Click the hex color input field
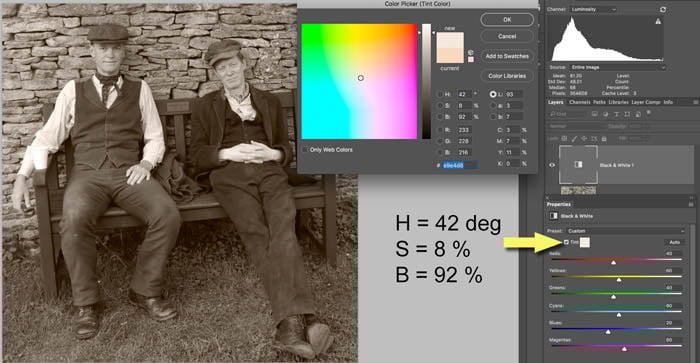 coord(460,165)
